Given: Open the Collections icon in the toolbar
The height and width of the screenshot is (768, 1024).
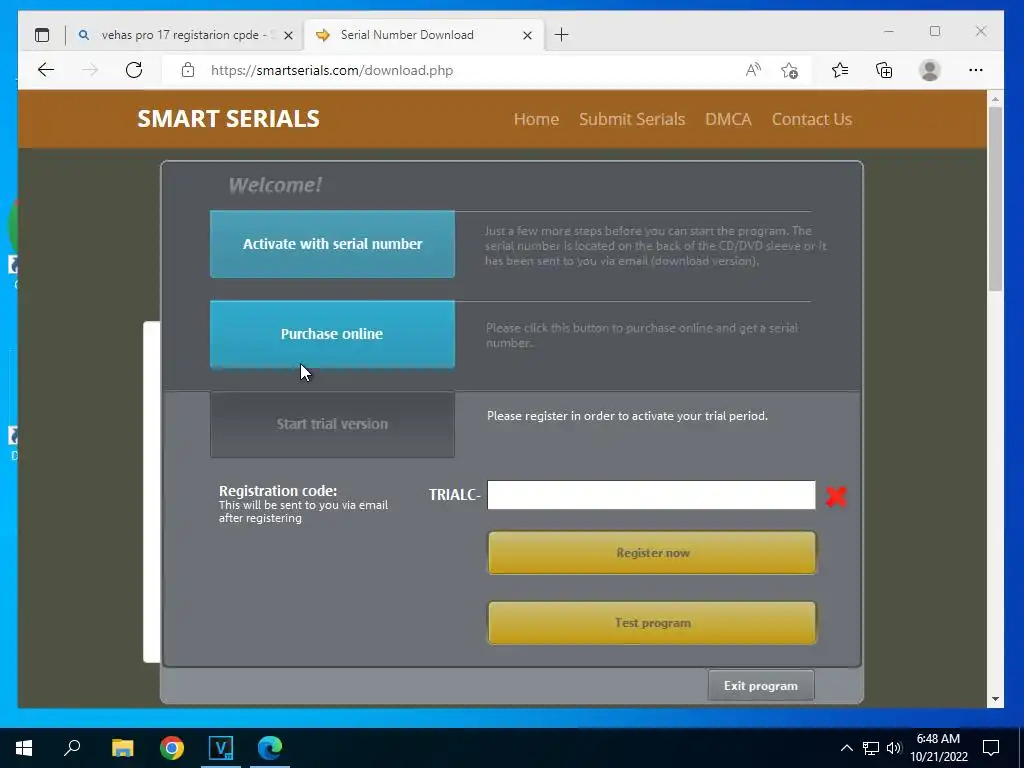Looking at the screenshot, I should [884, 70].
